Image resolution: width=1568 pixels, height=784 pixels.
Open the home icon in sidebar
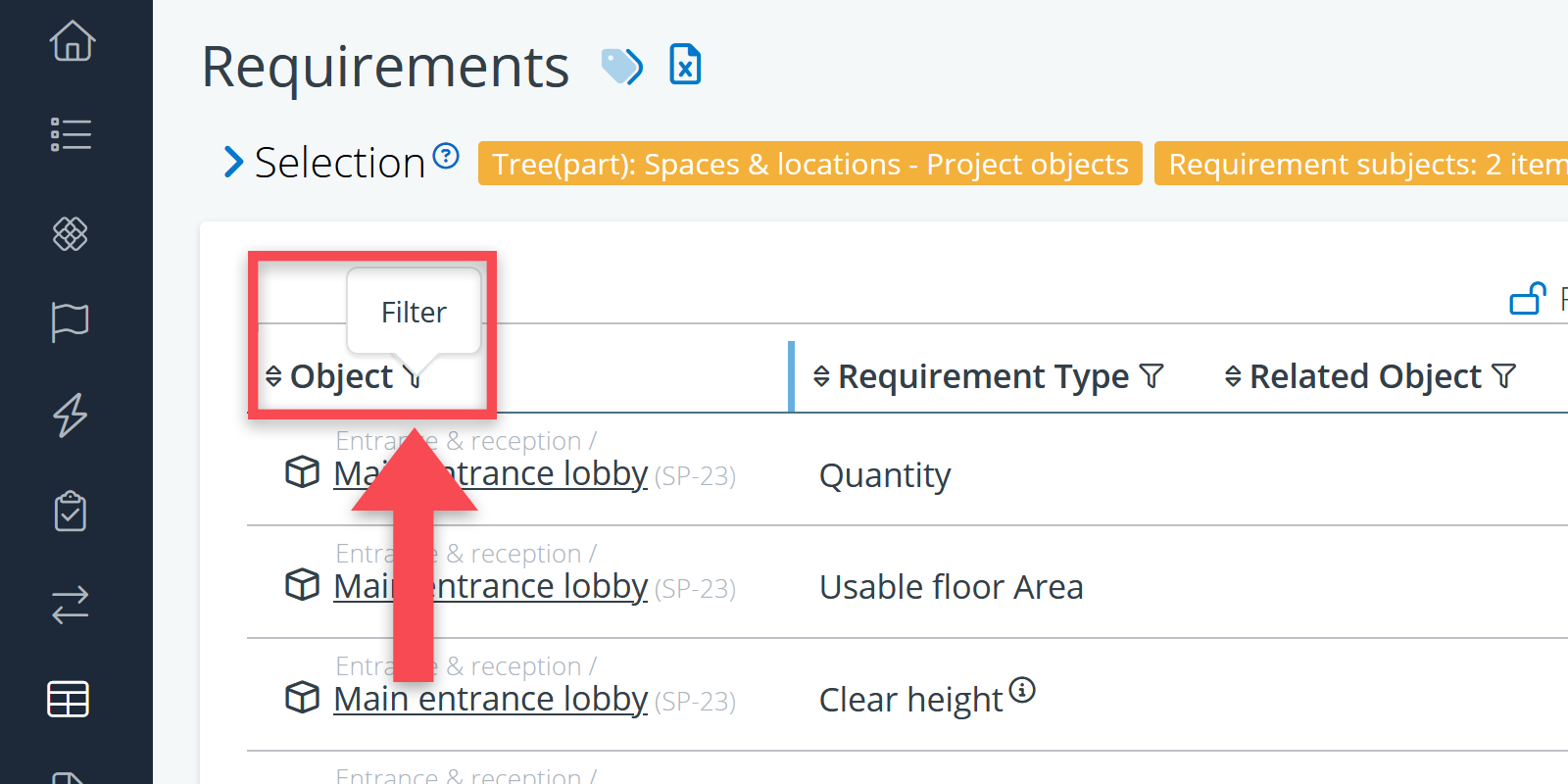point(73,41)
